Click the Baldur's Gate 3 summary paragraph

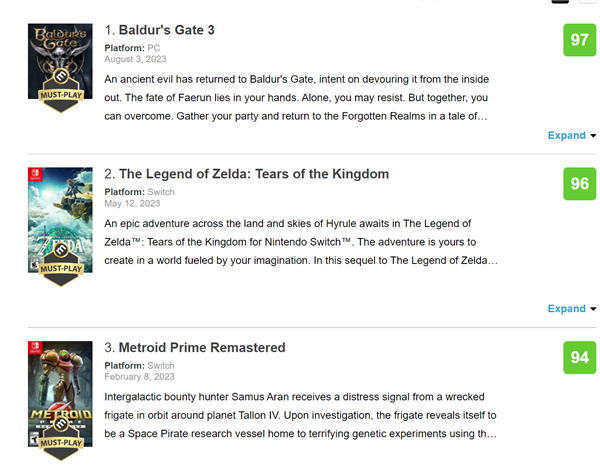pyautogui.click(x=296, y=97)
